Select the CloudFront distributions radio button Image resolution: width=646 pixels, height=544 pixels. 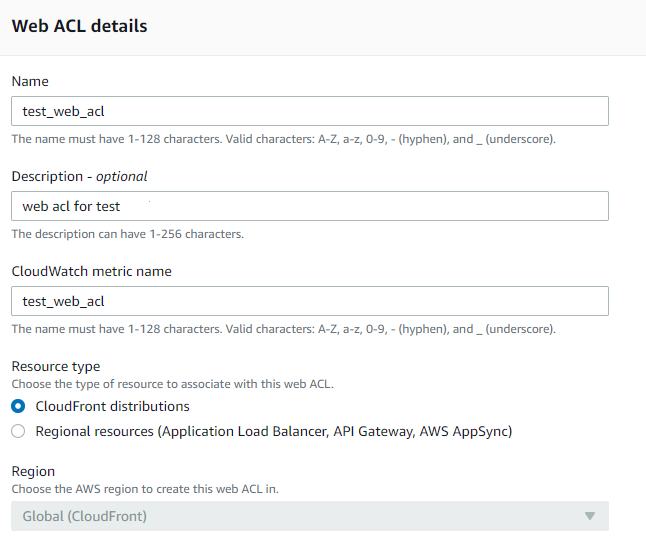[18, 407]
